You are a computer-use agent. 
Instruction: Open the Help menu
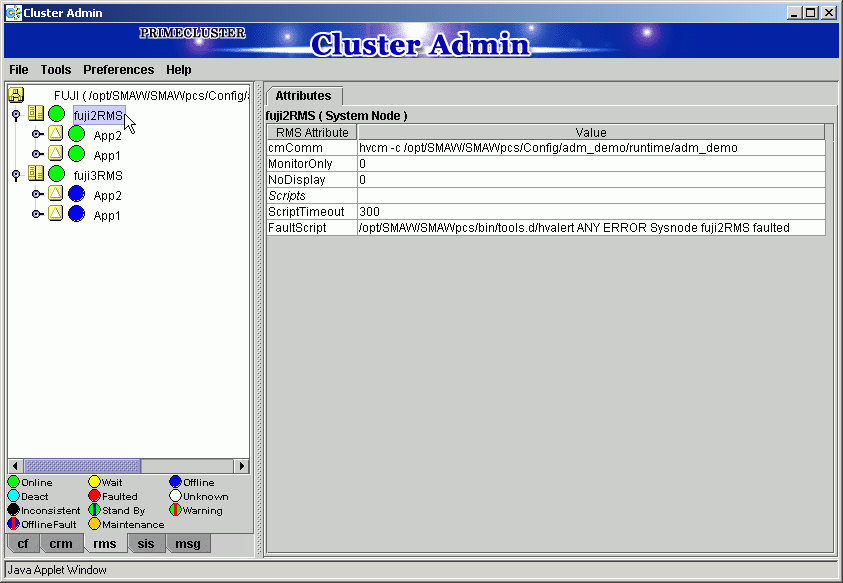178,70
